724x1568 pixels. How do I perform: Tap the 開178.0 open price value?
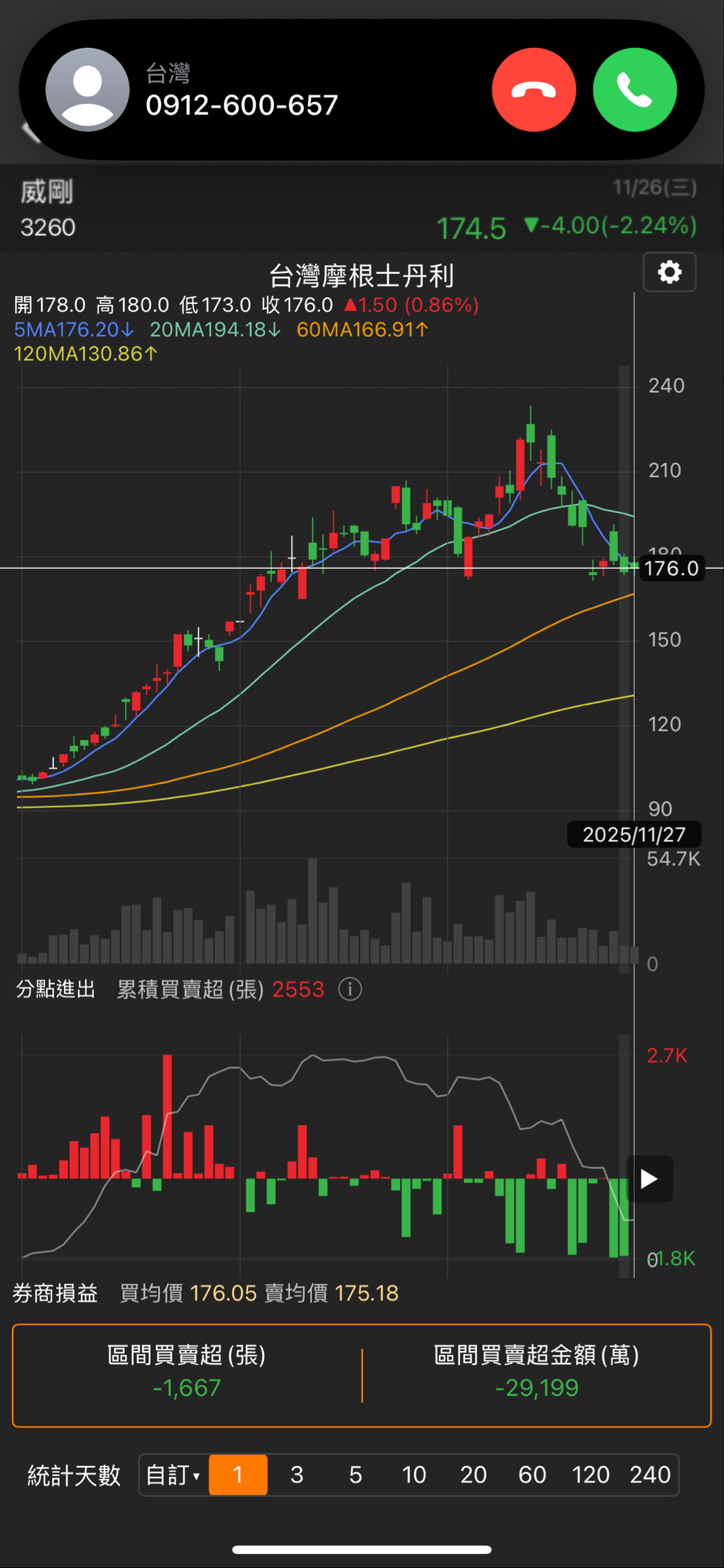coord(50,305)
